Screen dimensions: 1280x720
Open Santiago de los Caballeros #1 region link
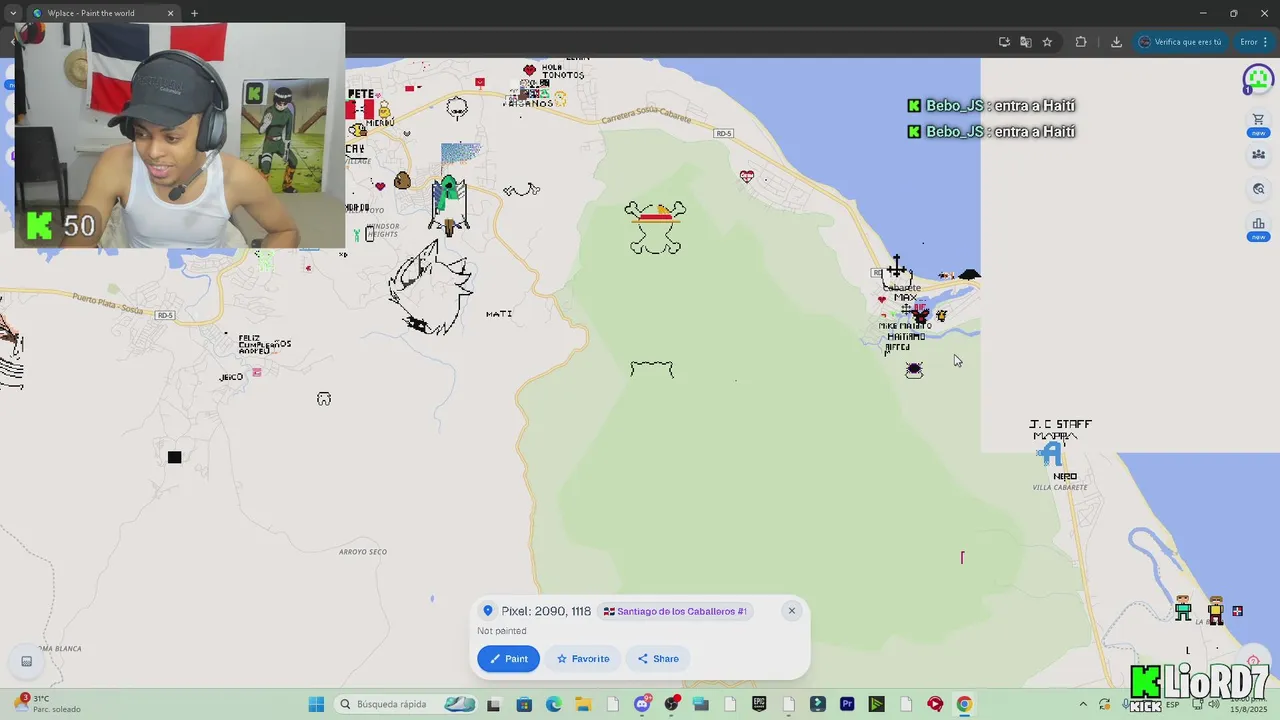675,611
